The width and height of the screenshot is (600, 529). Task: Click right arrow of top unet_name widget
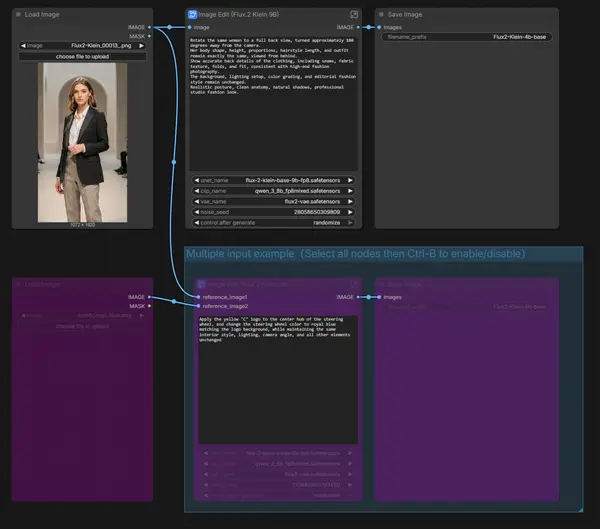click(350, 180)
